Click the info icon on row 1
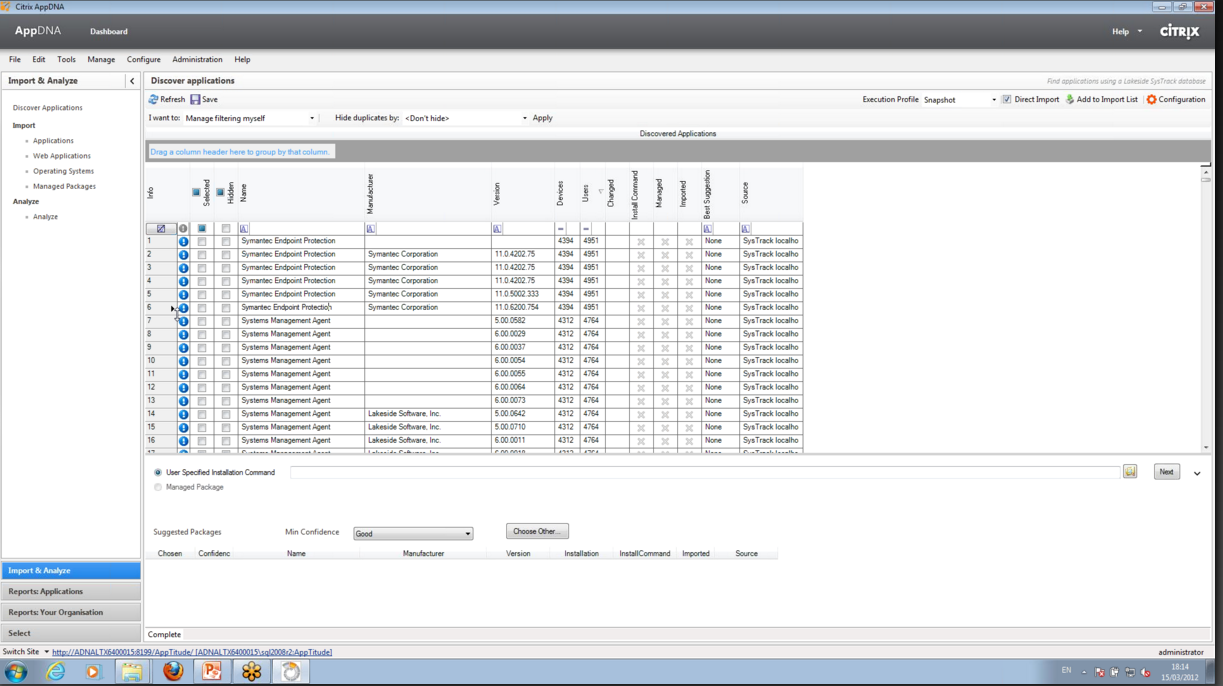1223x686 pixels. click(183, 240)
